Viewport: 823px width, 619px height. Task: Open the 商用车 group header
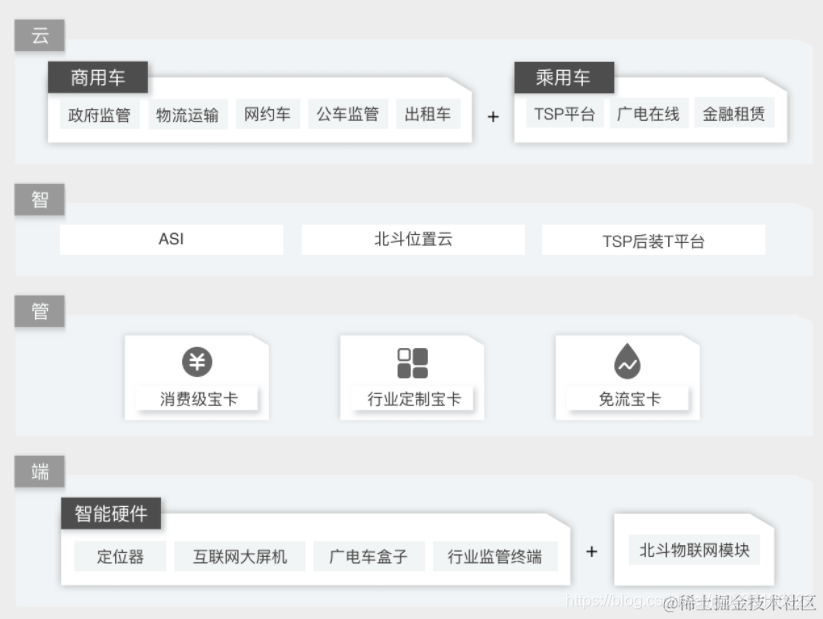98,77
